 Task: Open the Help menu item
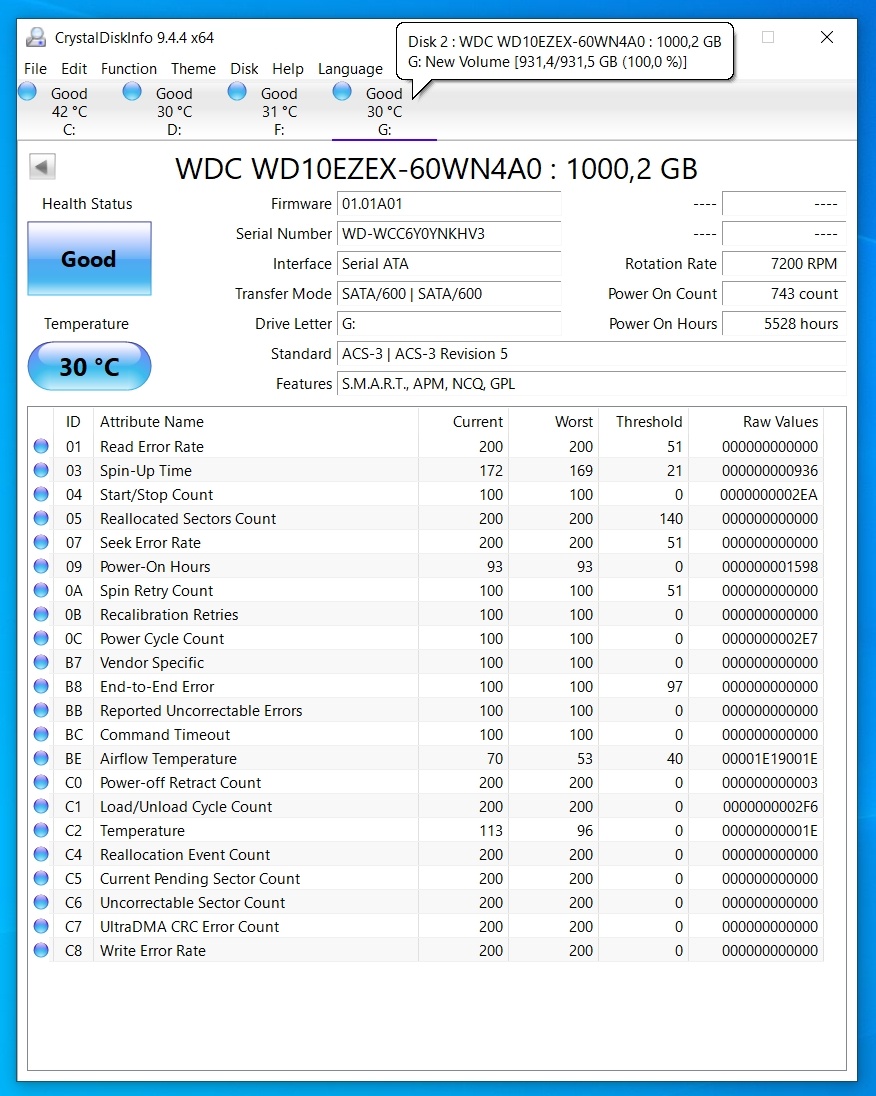tap(288, 69)
